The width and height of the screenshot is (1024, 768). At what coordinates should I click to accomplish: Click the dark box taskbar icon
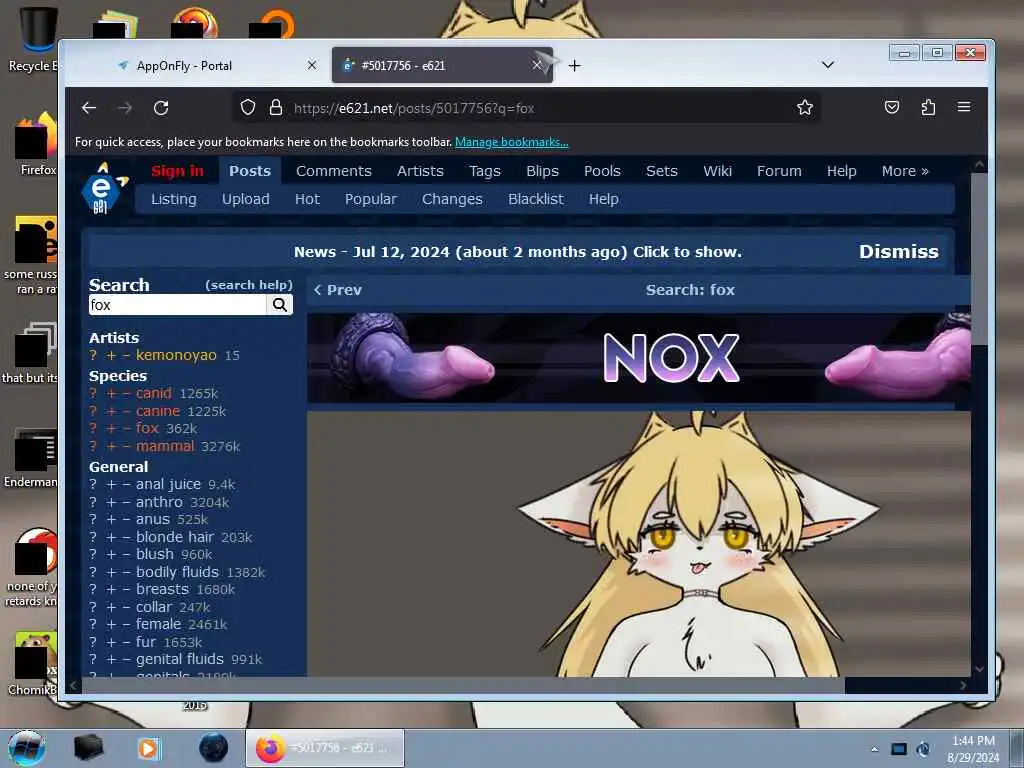click(89, 748)
